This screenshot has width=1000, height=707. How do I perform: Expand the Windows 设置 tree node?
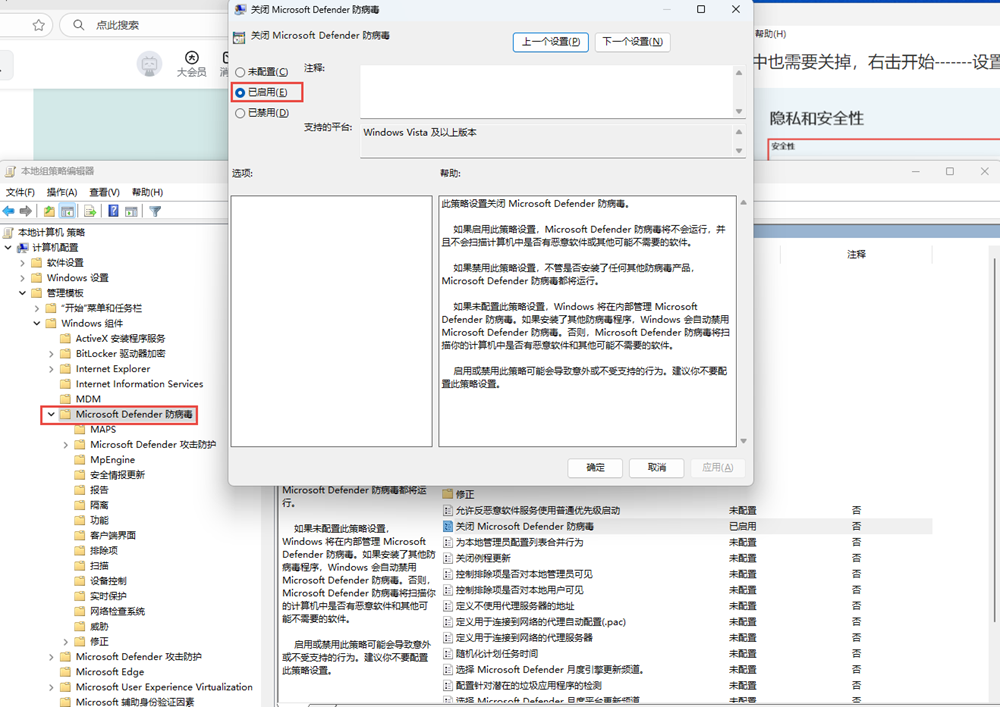(x=22, y=278)
